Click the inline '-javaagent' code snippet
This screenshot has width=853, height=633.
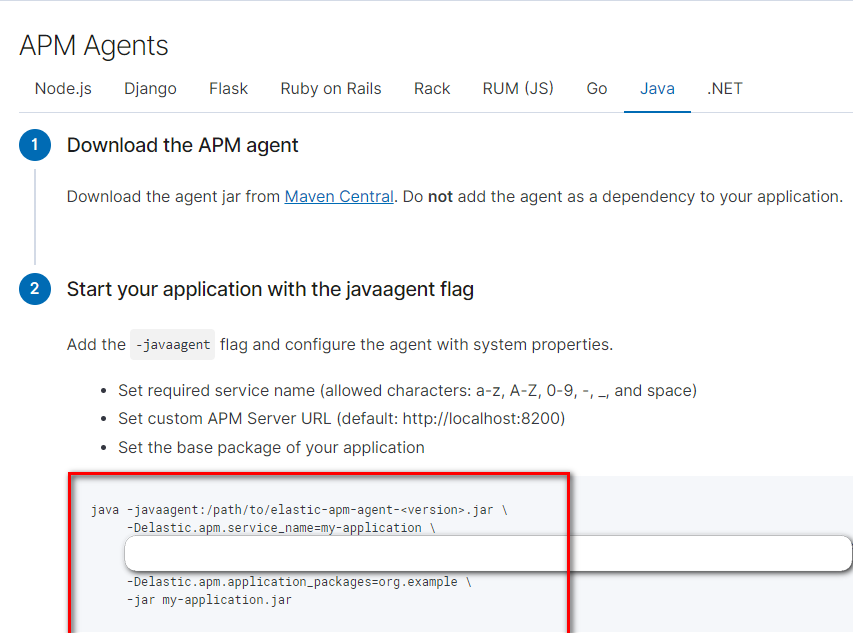[172, 345]
